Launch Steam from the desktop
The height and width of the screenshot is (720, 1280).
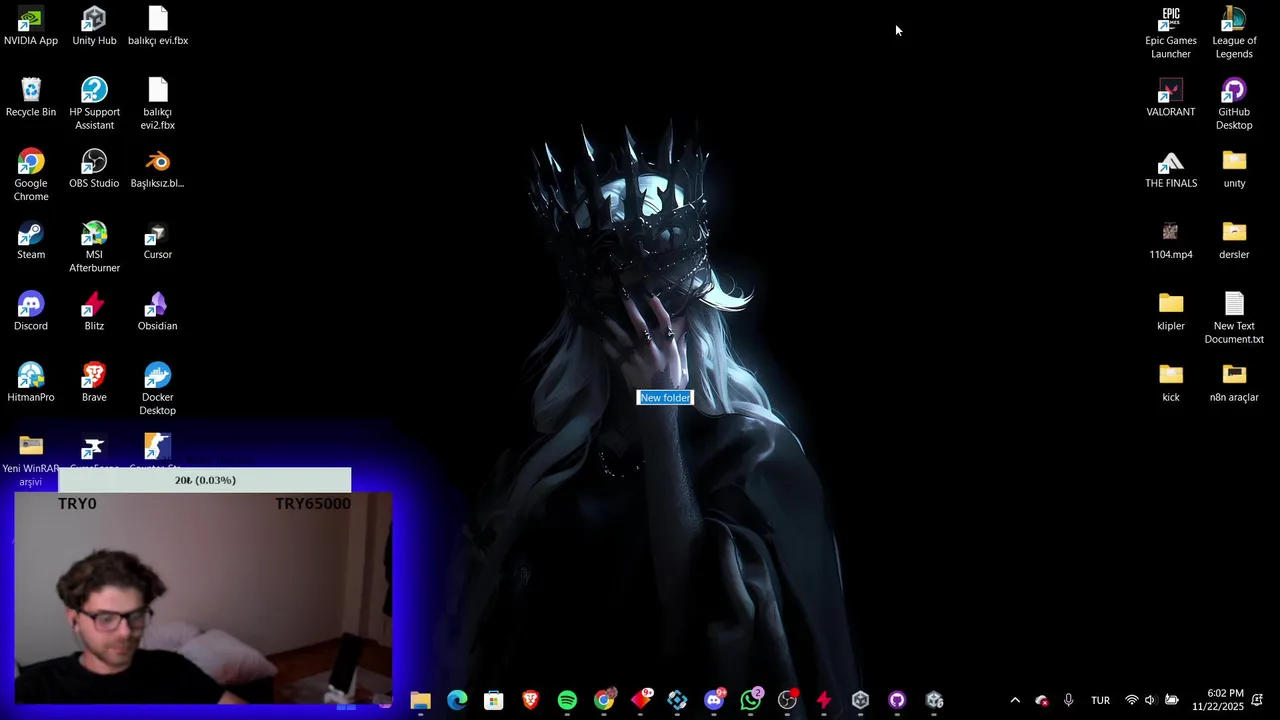point(31,241)
